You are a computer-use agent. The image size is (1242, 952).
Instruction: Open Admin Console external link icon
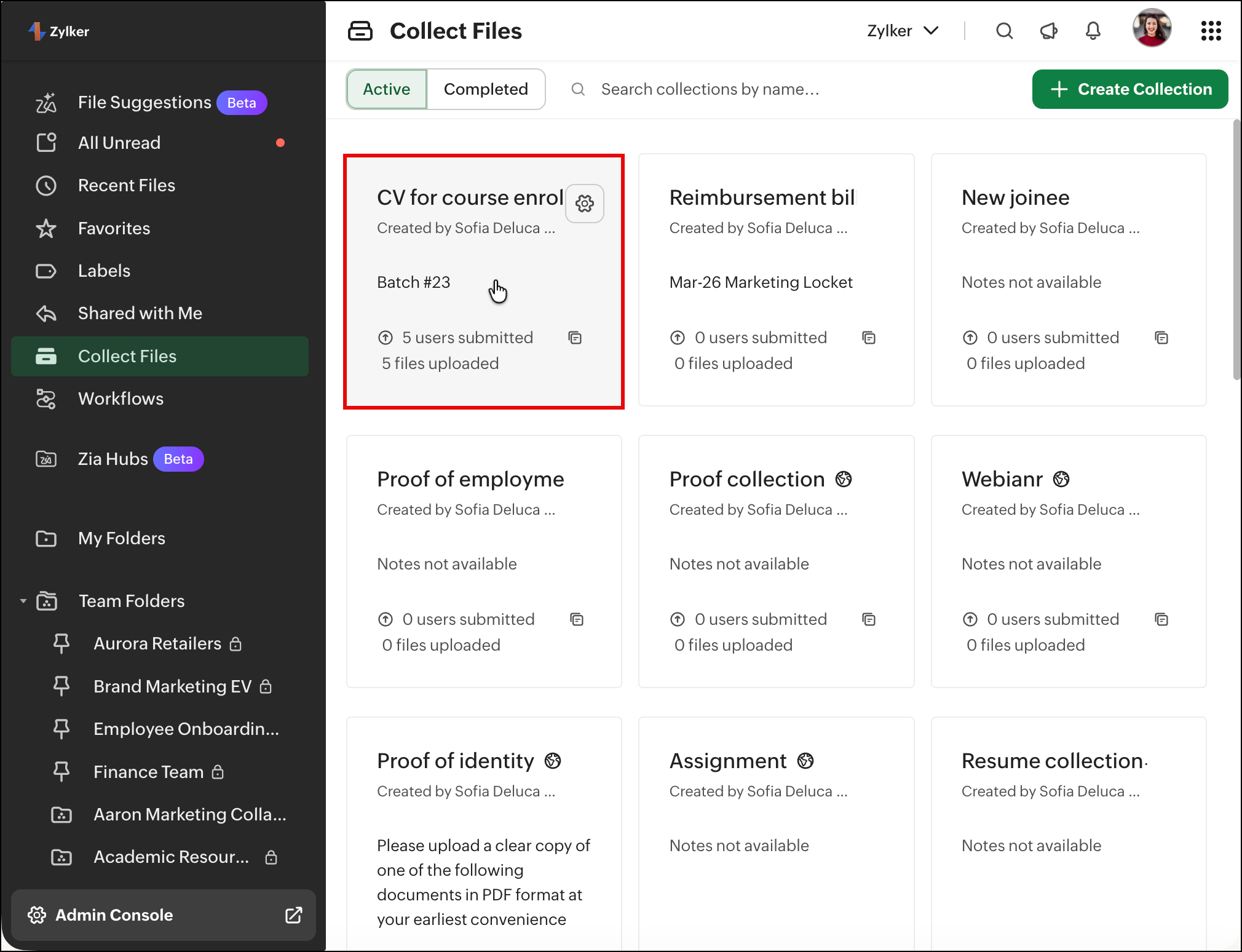294,915
